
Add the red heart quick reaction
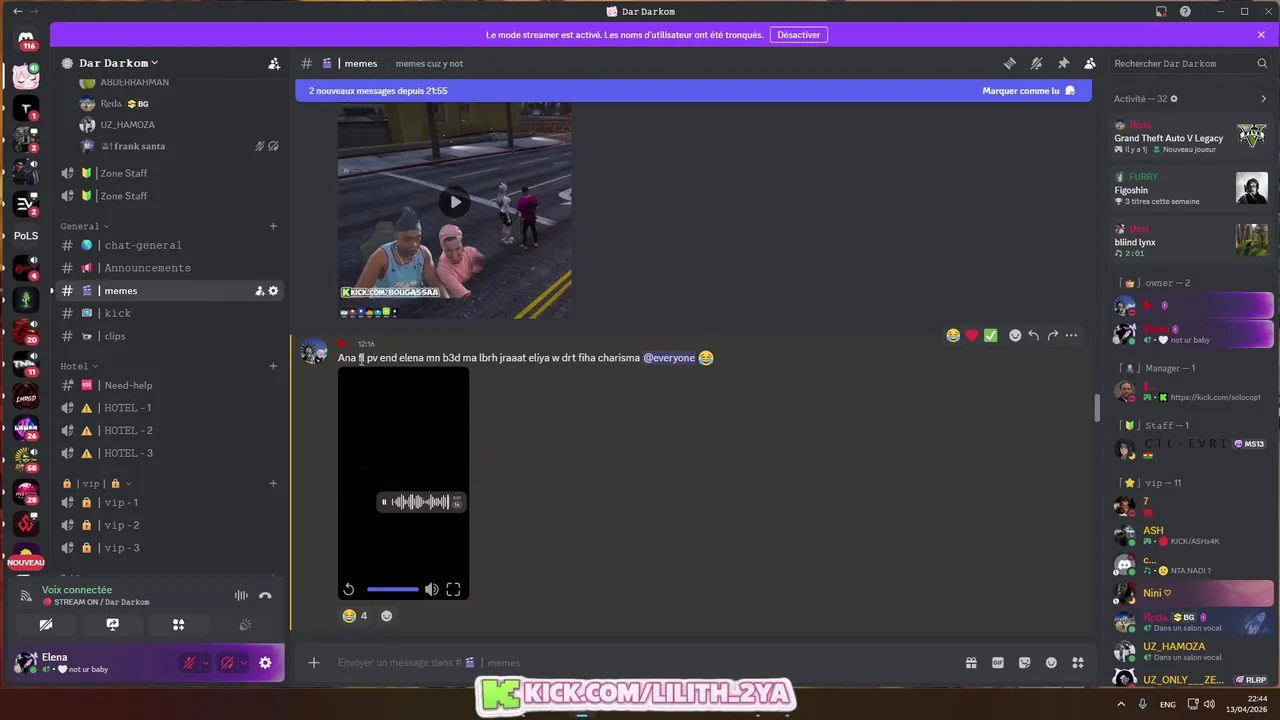(972, 335)
